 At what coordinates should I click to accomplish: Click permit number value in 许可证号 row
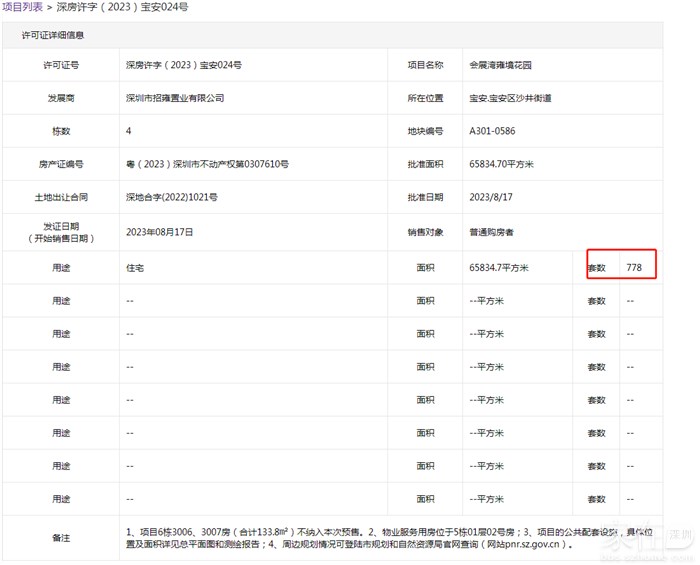coord(184,65)
